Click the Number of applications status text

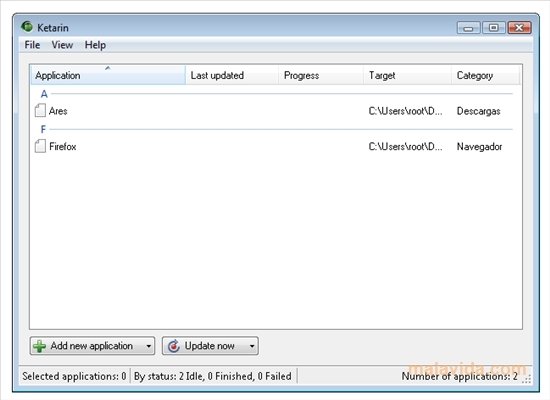(460, 376)
